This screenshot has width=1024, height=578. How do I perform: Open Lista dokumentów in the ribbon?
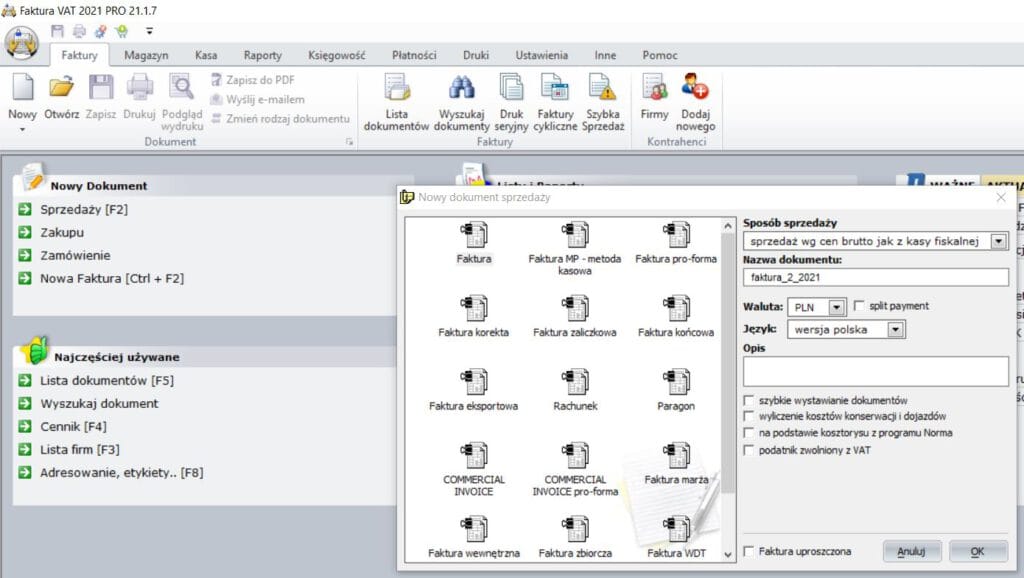(396, 103)
